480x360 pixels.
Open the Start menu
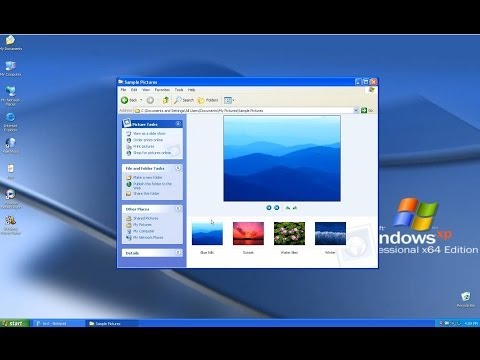(15, 323)
